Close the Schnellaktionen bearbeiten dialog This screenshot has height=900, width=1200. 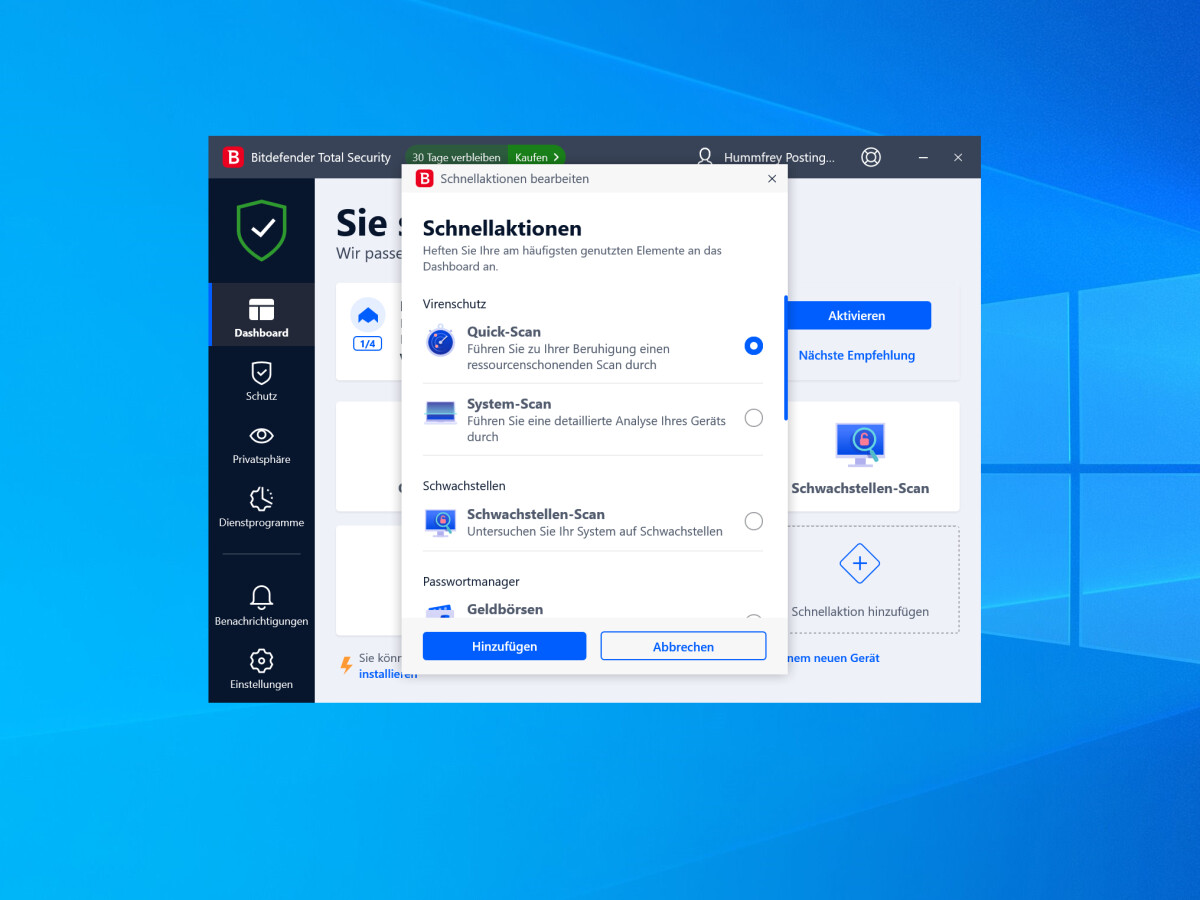click(x=772, y=179)
